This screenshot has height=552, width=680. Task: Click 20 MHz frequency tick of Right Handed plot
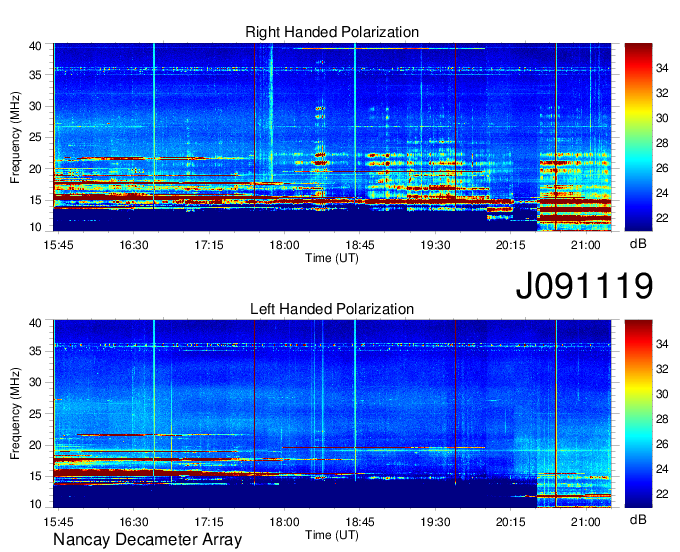coord(35,169)
